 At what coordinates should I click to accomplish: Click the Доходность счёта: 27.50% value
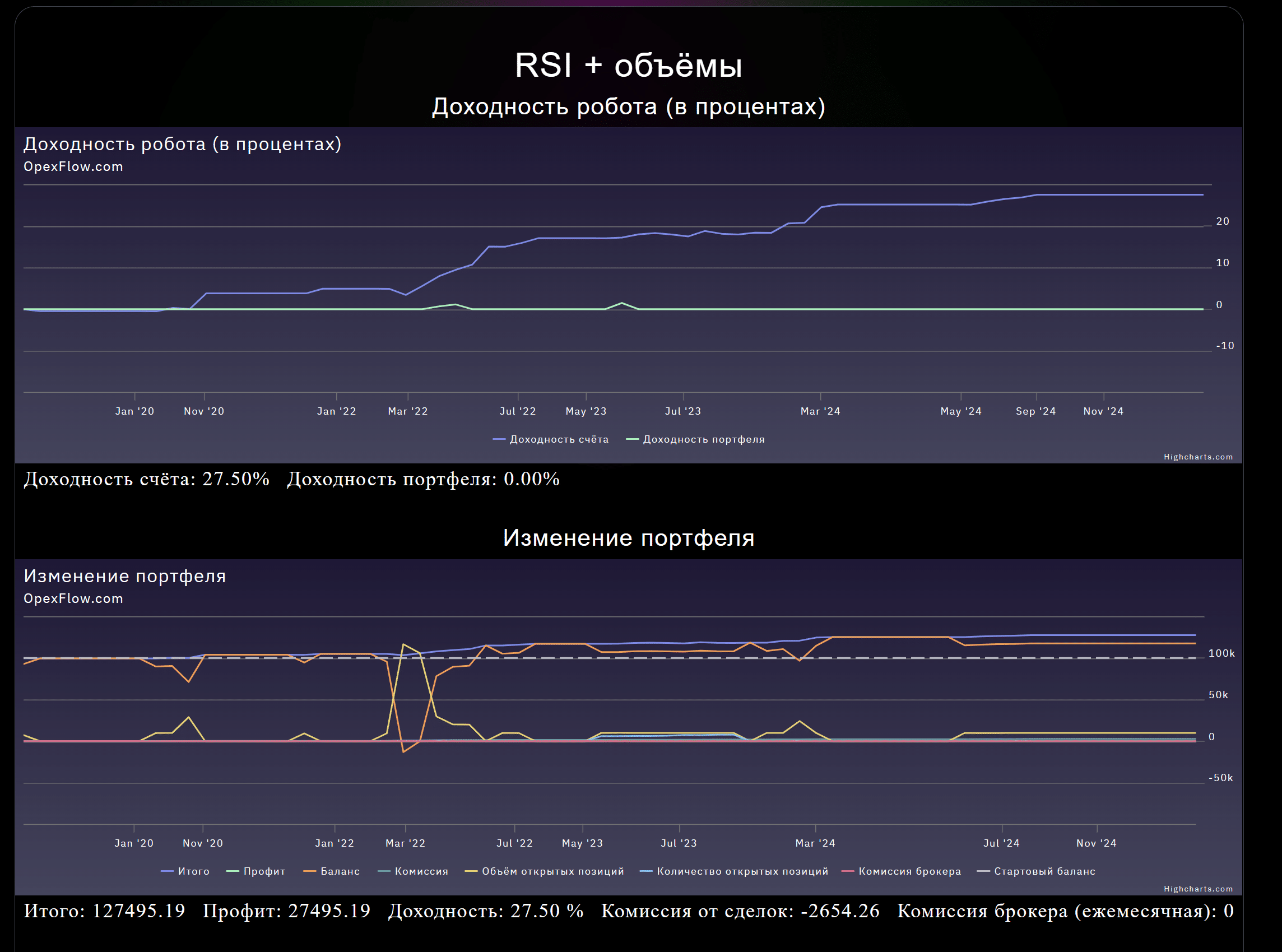(146, 479)
